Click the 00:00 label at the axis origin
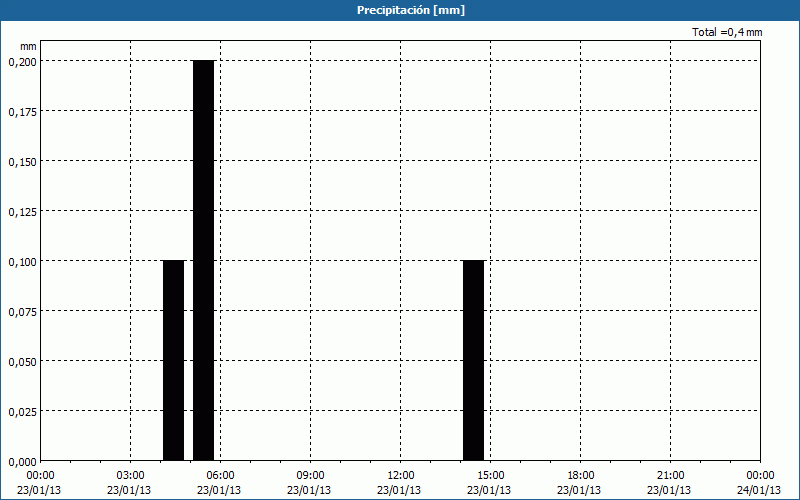Screen dimensions: 800x500 [x=41, y=476]
